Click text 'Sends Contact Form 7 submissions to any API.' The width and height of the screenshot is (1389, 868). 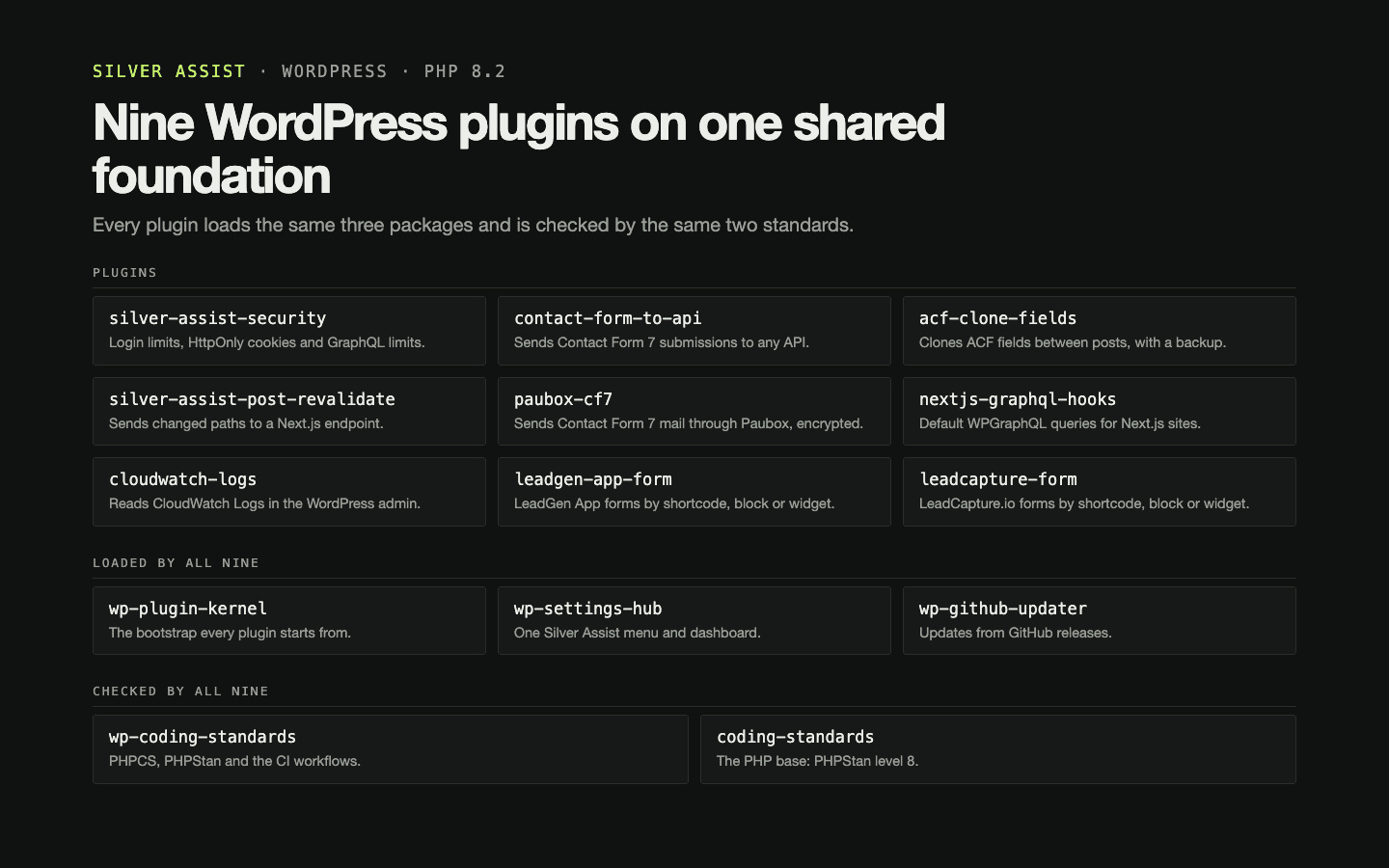[x=662, y=342]
